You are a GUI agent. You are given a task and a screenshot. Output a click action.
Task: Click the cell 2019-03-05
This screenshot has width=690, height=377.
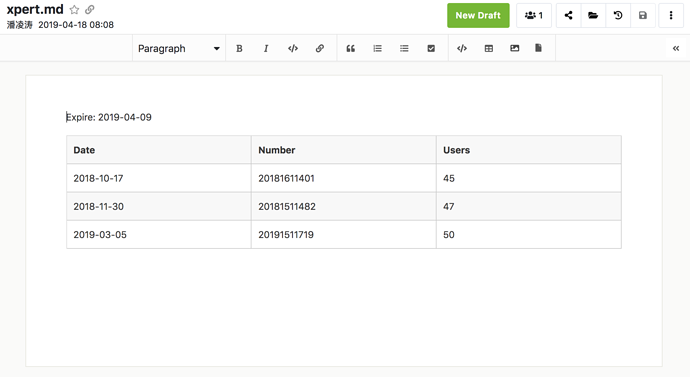[159, 234]
